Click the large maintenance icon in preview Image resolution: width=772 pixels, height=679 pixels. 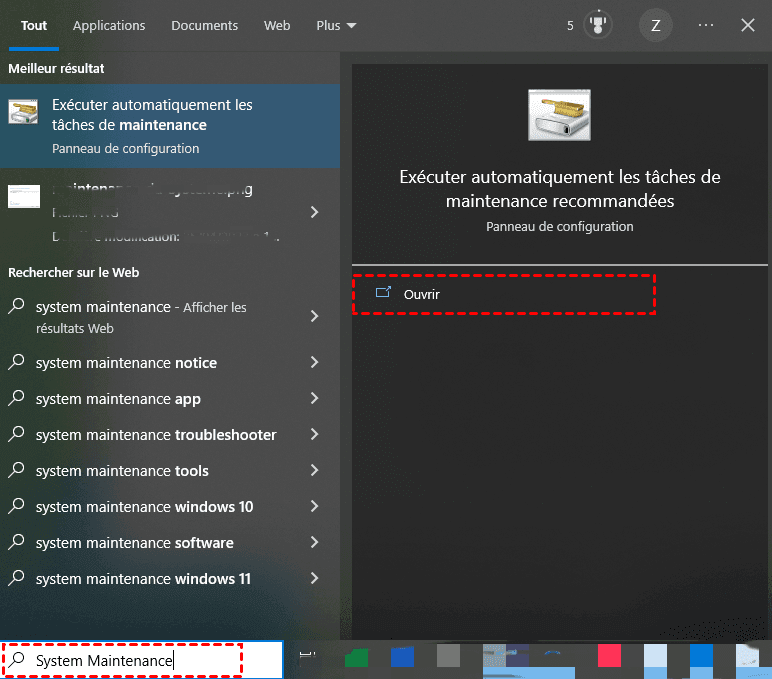559,115
